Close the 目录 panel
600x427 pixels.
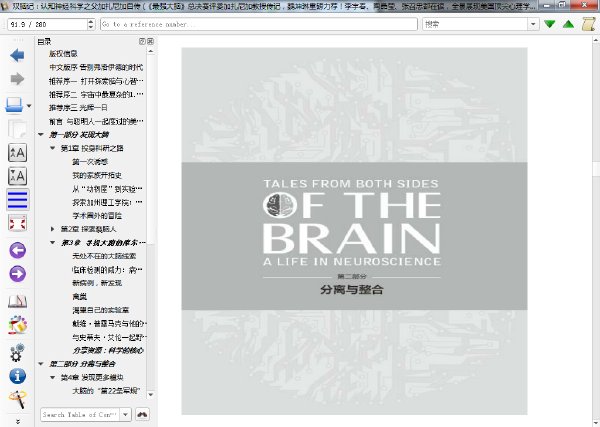150,41
